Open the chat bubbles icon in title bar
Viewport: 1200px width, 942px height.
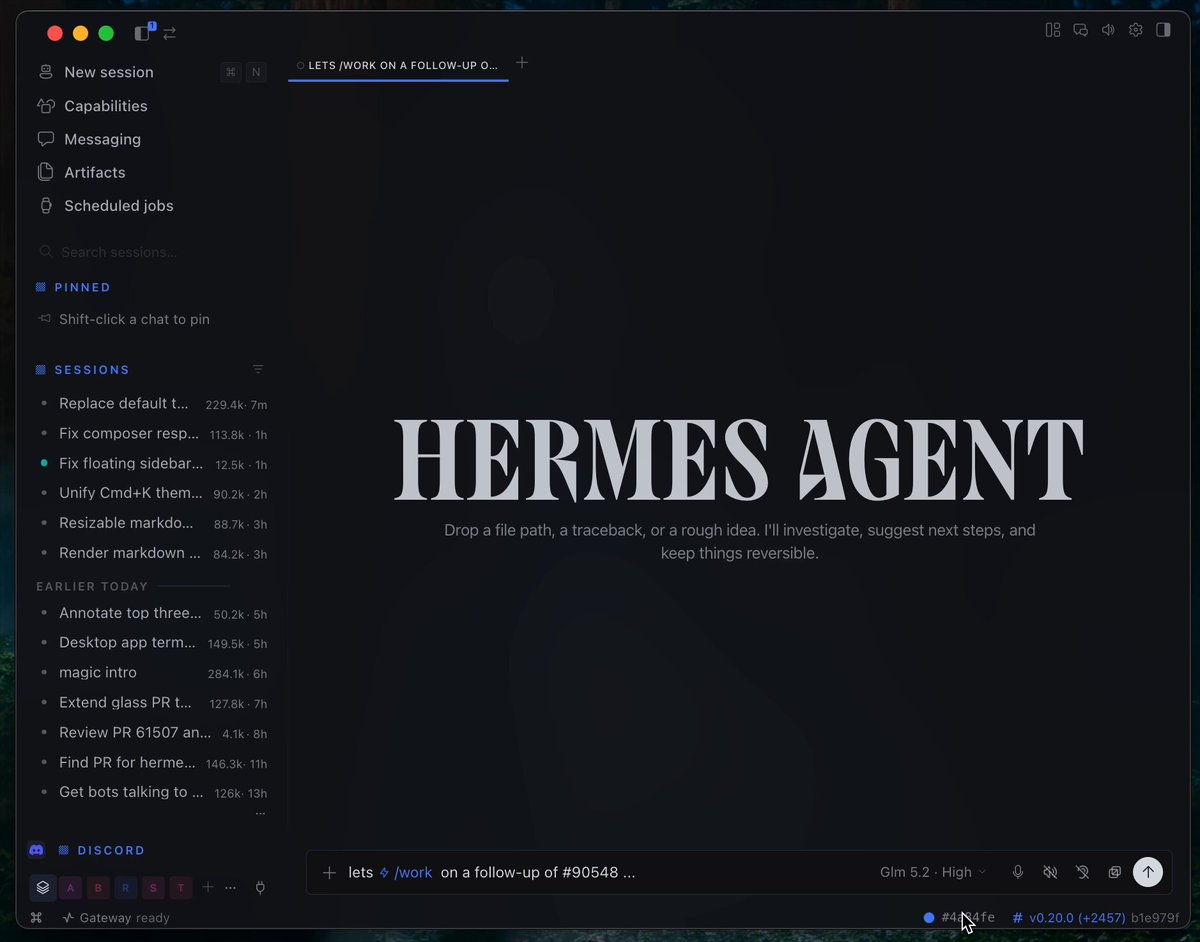tap(1080, 30)
